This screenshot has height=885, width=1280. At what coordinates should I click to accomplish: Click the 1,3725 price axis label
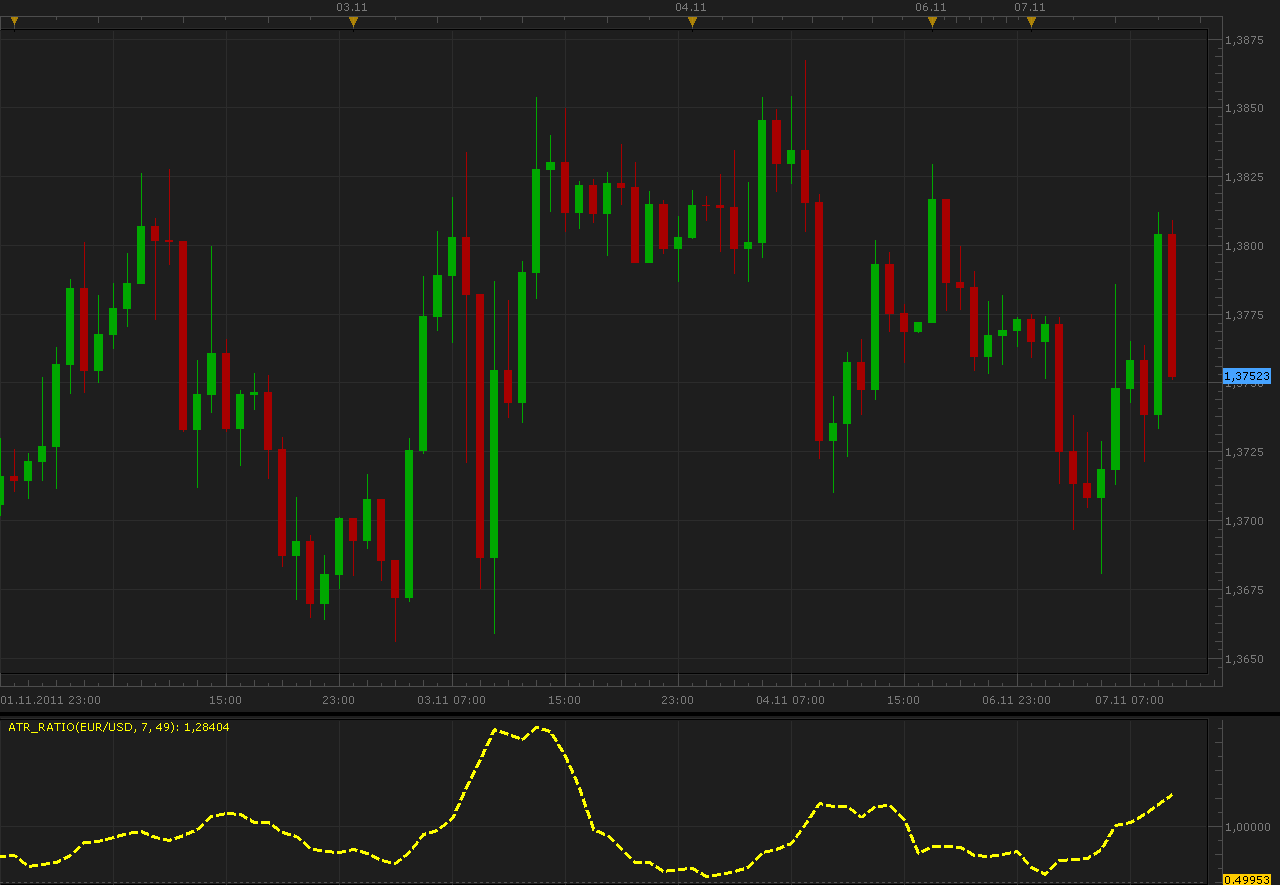point(1245,452)
